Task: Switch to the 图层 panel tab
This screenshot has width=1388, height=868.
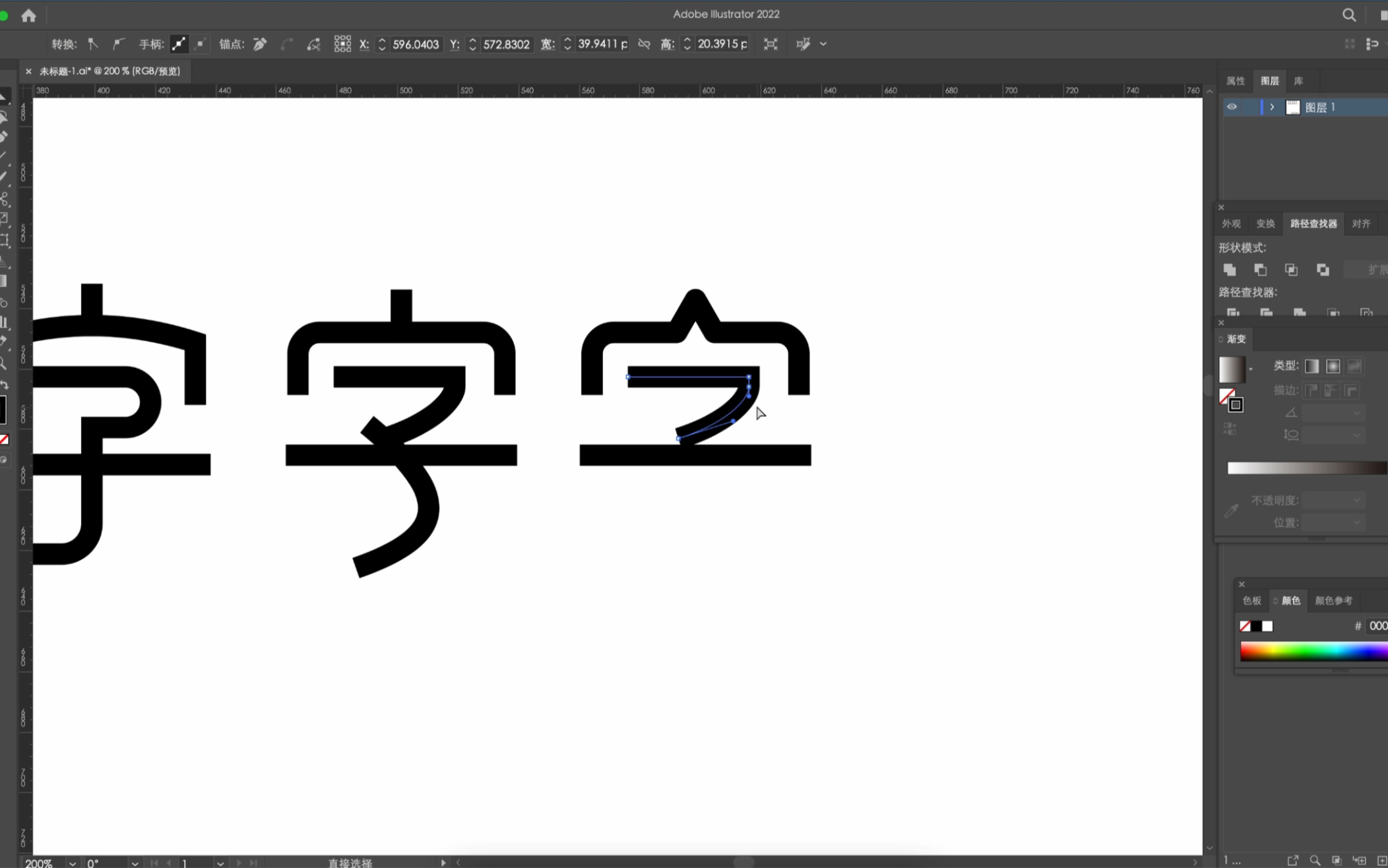Action: click(1270, 81)
